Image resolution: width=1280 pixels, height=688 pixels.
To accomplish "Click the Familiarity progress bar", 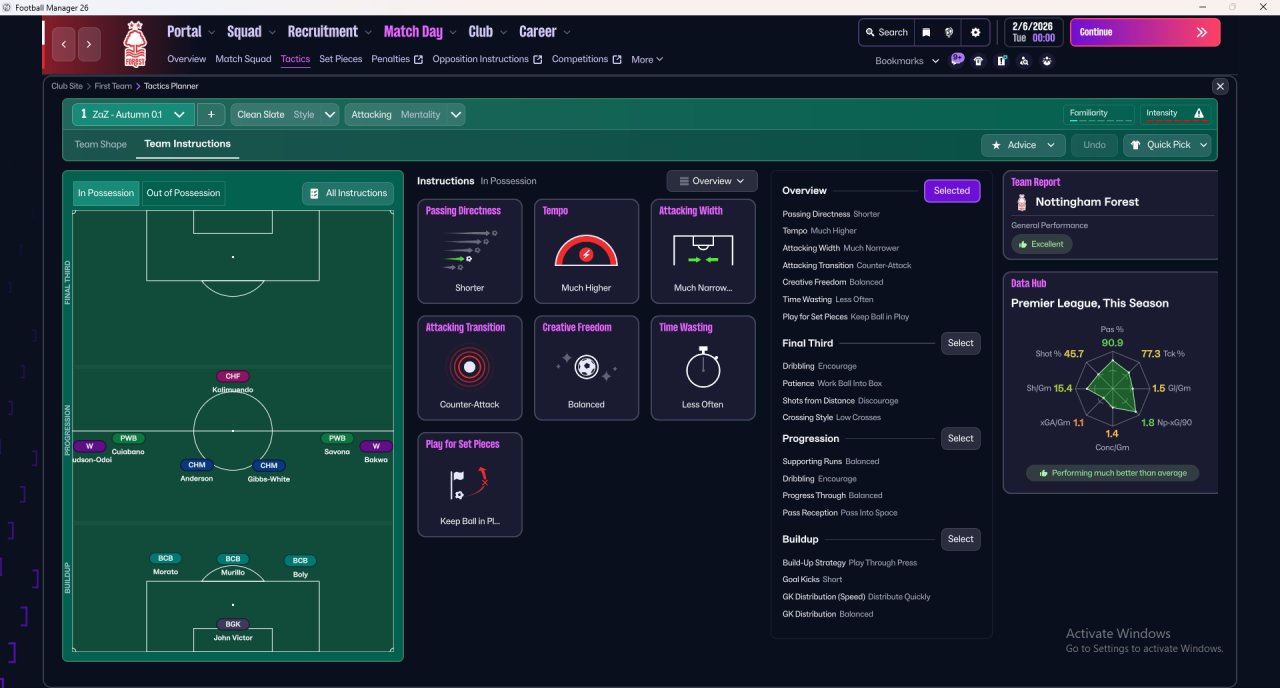I will (x=1100, y=114).
